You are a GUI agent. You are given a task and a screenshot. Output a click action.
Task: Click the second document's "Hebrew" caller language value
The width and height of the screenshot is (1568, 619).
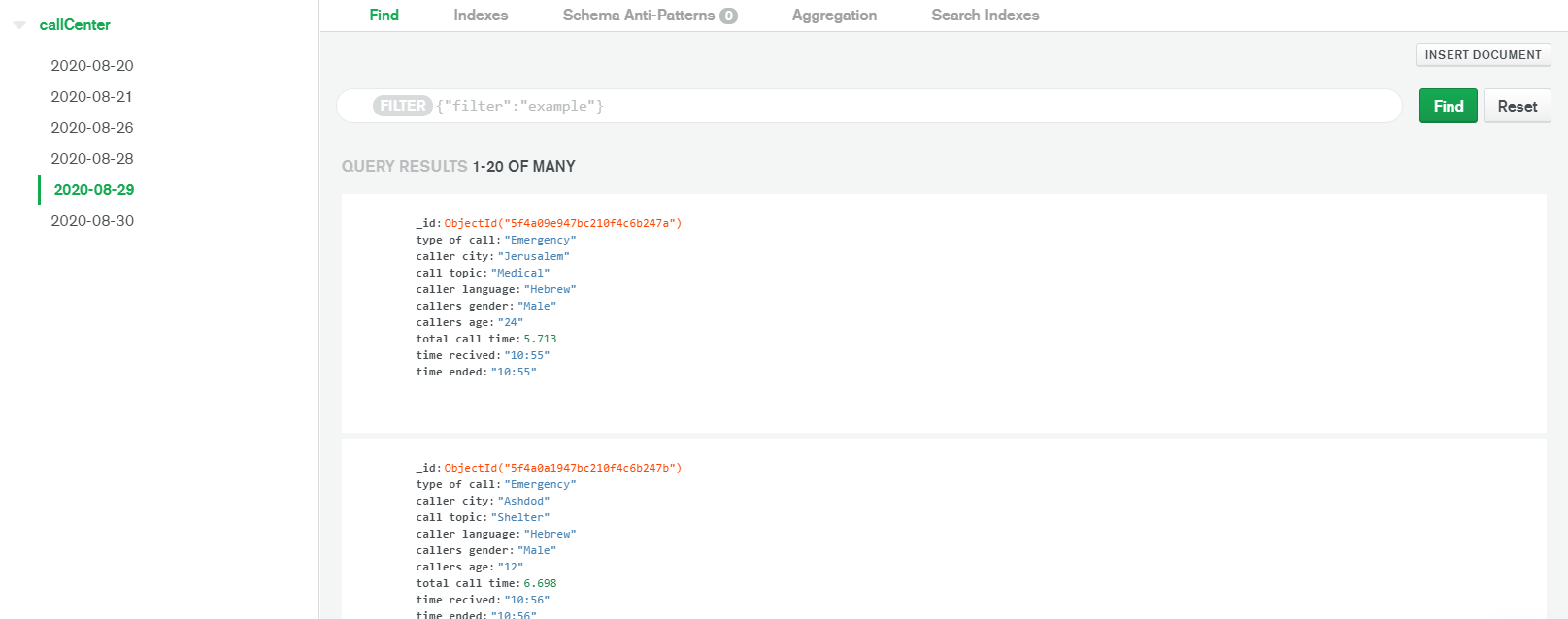click(550, 534)
